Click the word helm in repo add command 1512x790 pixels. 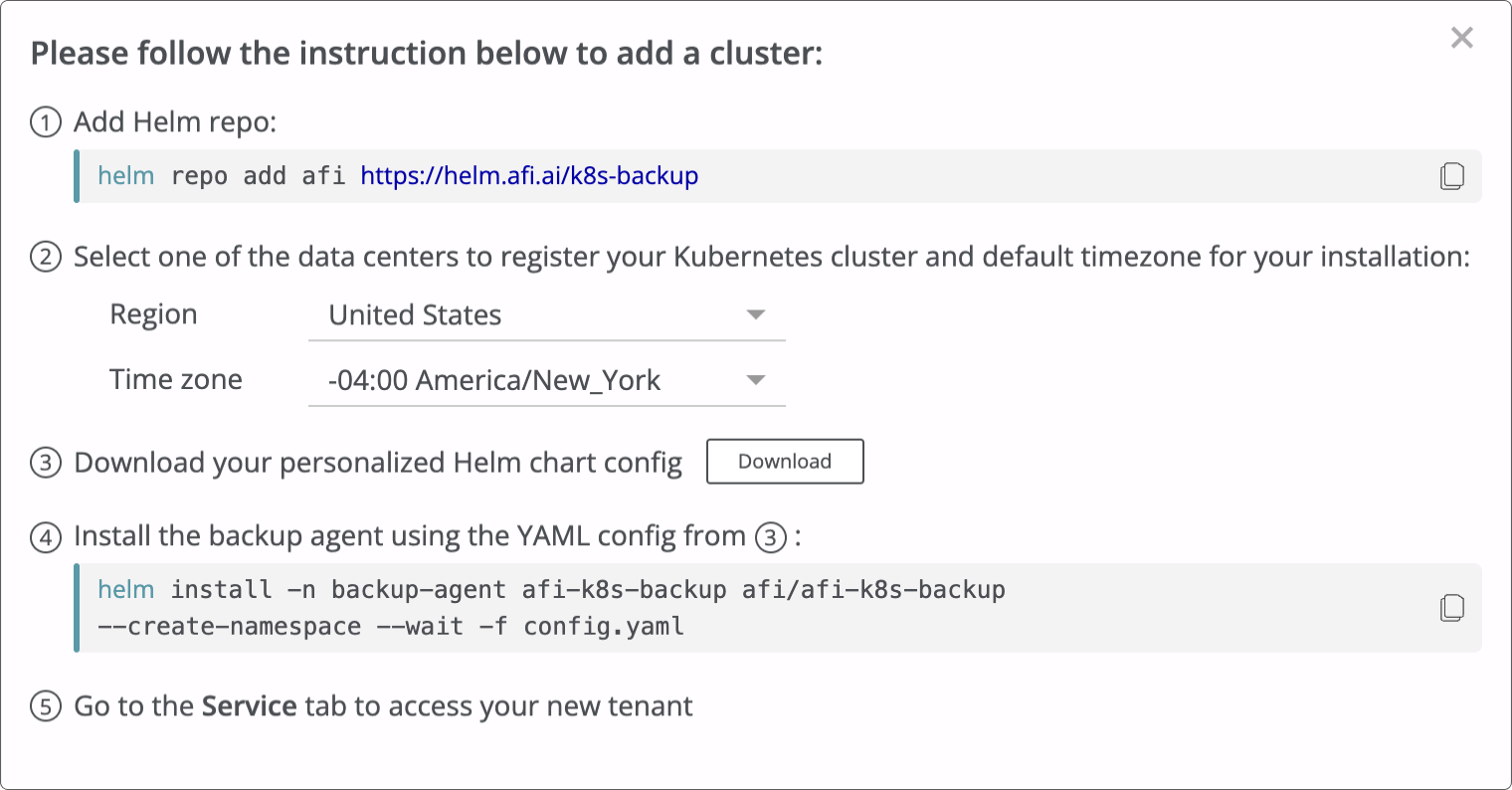(126, 176)
